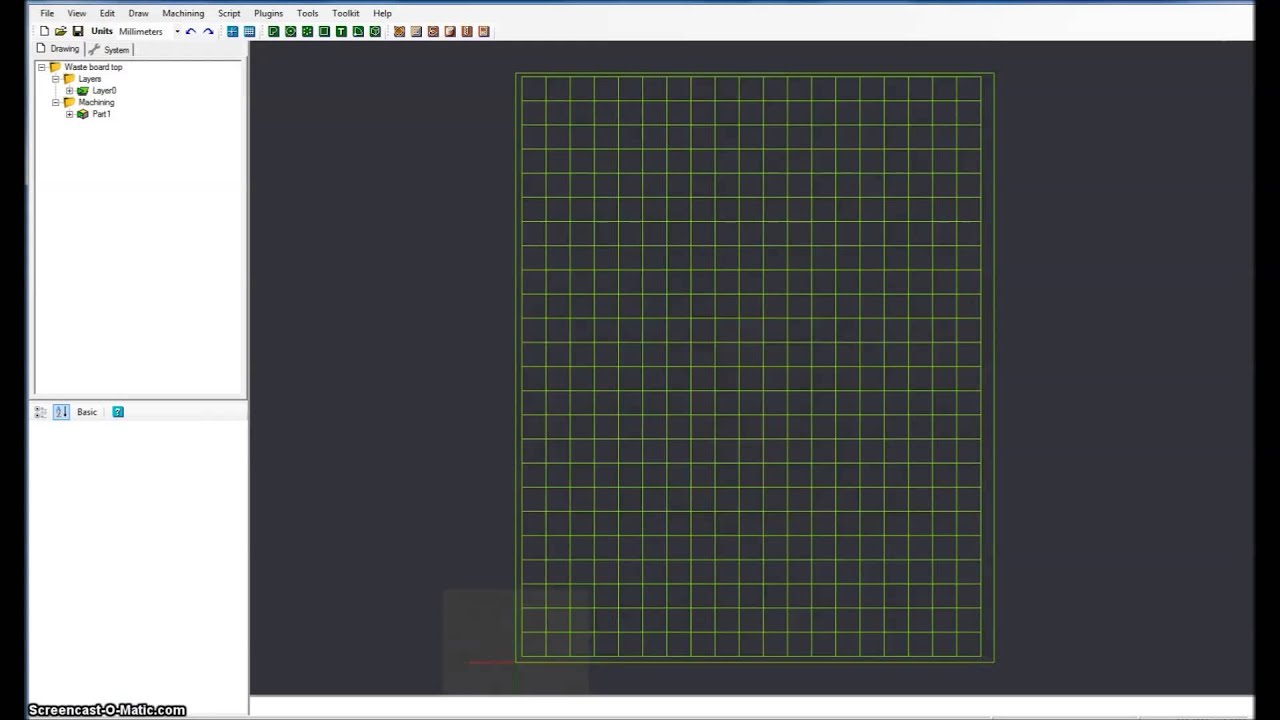Open the Help menu
Viewport: 1280px width, 720px height.
(382, 13)
